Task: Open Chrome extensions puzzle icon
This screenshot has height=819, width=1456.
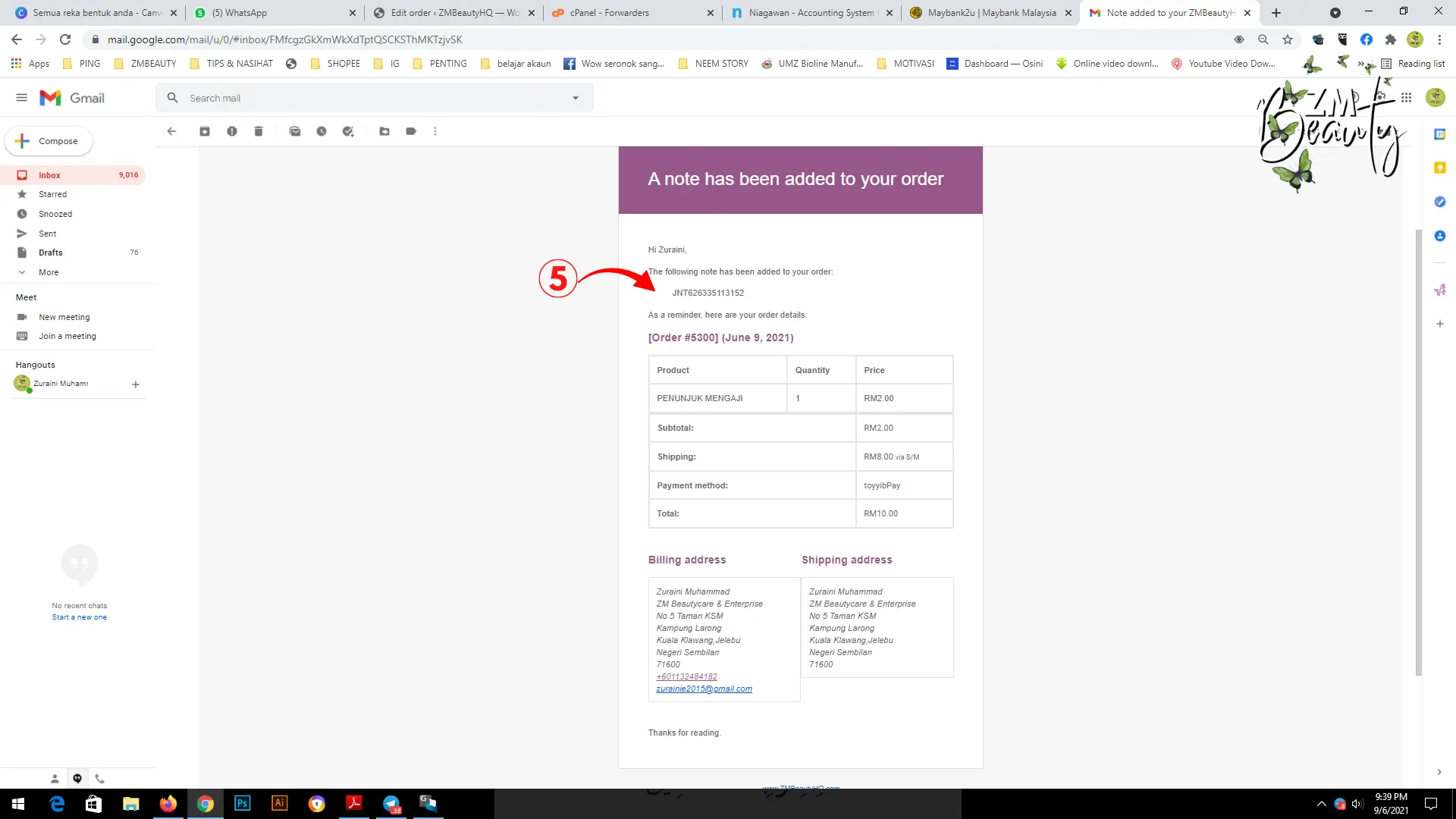Action: tap(1390, 39)
